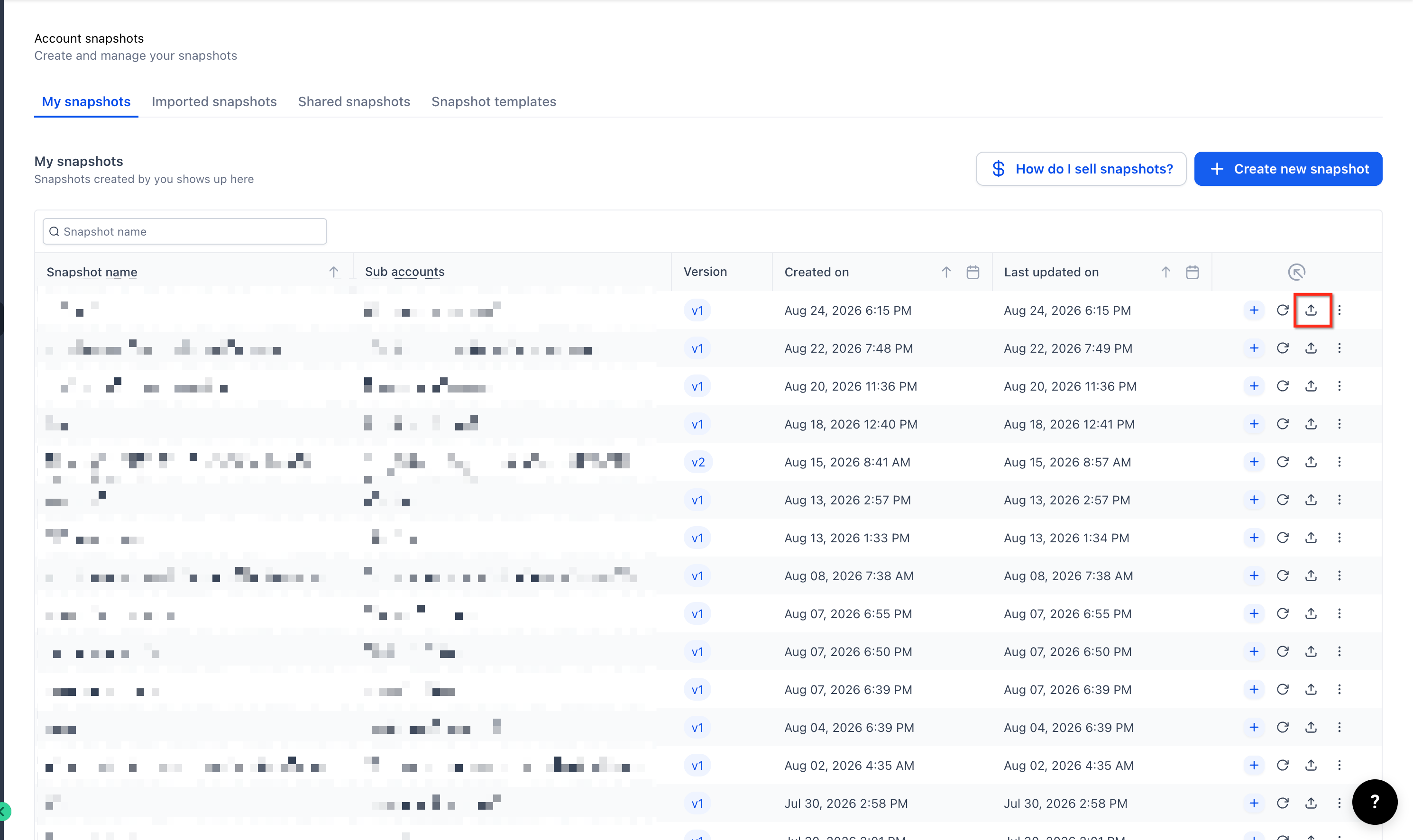Open more options for Aug 24 6:15 PM row
This screenshot has width=1413, height=840.
pos(1339,310)
